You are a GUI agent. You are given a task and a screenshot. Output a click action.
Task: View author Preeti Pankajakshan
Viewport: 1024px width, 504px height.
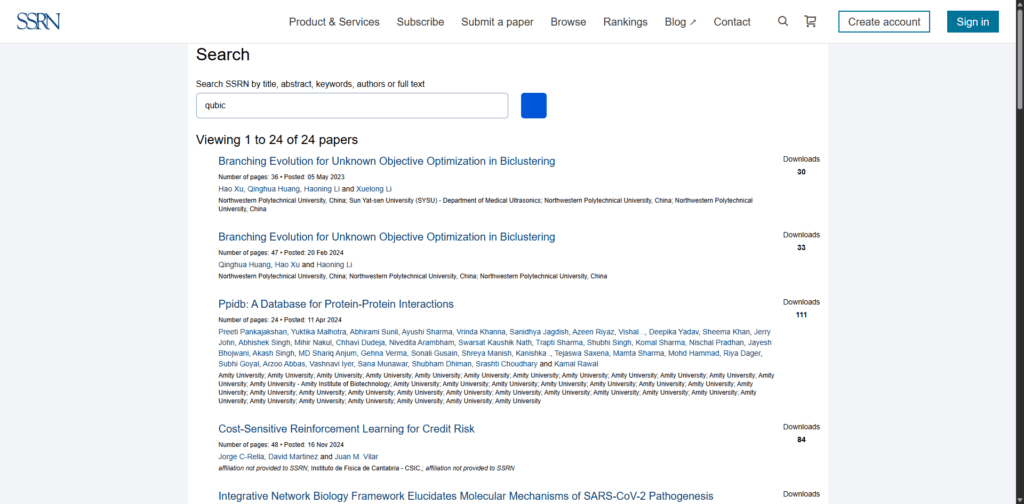tap(253, 332)
